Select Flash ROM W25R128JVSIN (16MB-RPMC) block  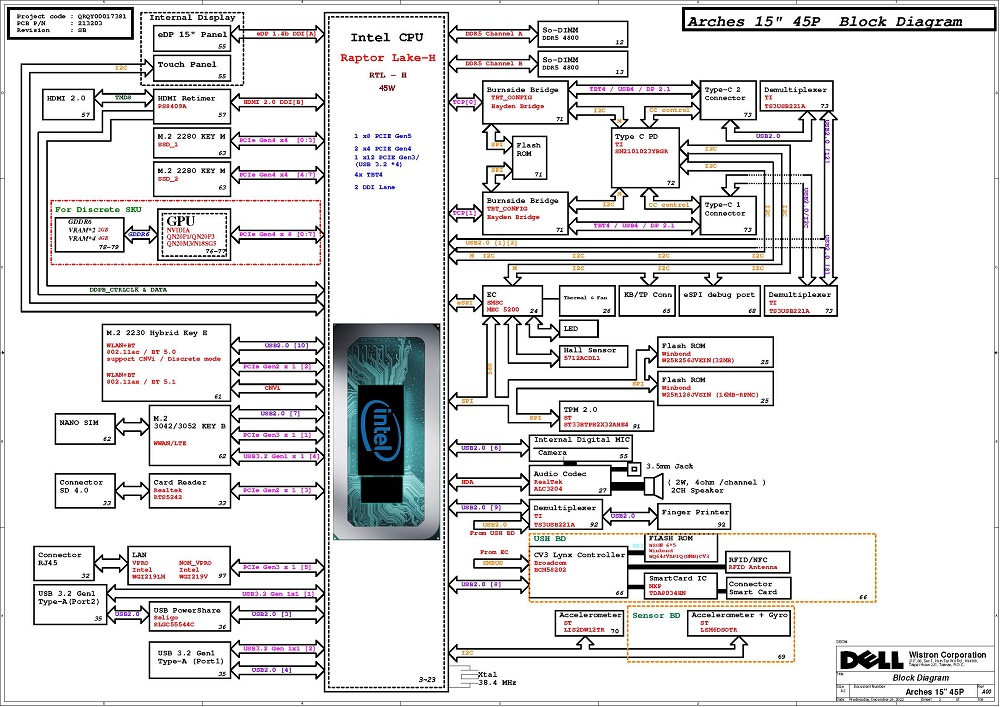pyautogui.click(x=715, y=388)
